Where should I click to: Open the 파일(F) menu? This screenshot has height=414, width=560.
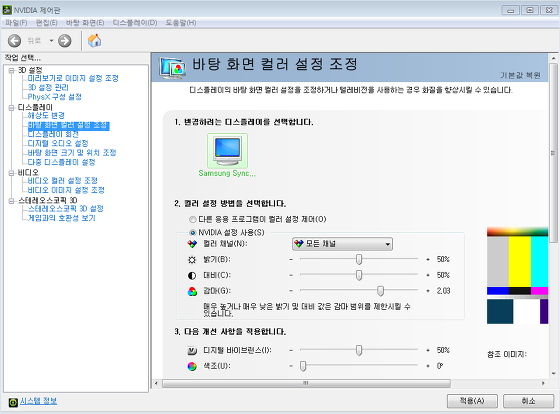[x=16, y=23]
